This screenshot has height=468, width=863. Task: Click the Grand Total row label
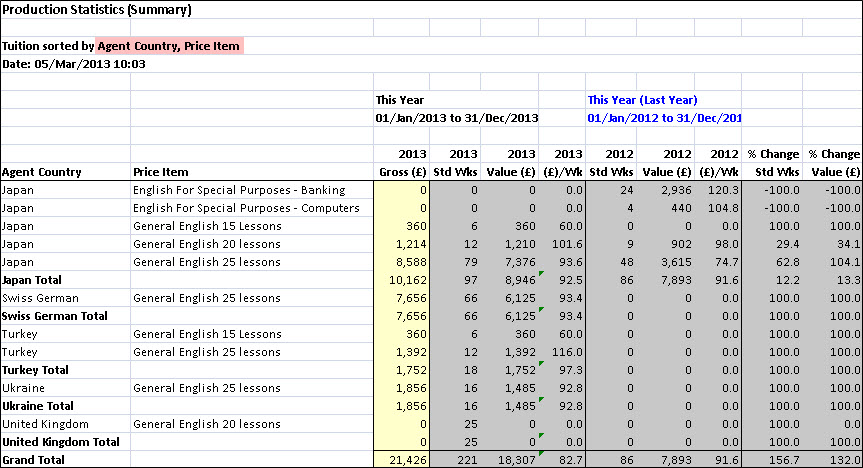33,460
